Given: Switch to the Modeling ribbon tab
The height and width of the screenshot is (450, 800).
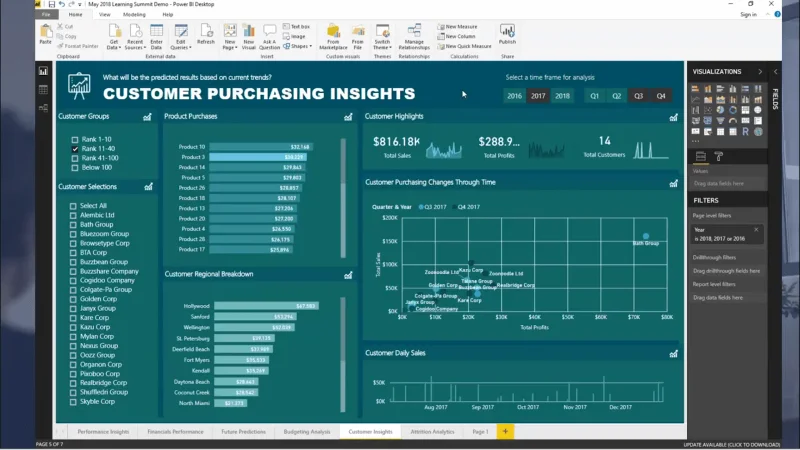Looking at the screenshot, I should (134, 15).
